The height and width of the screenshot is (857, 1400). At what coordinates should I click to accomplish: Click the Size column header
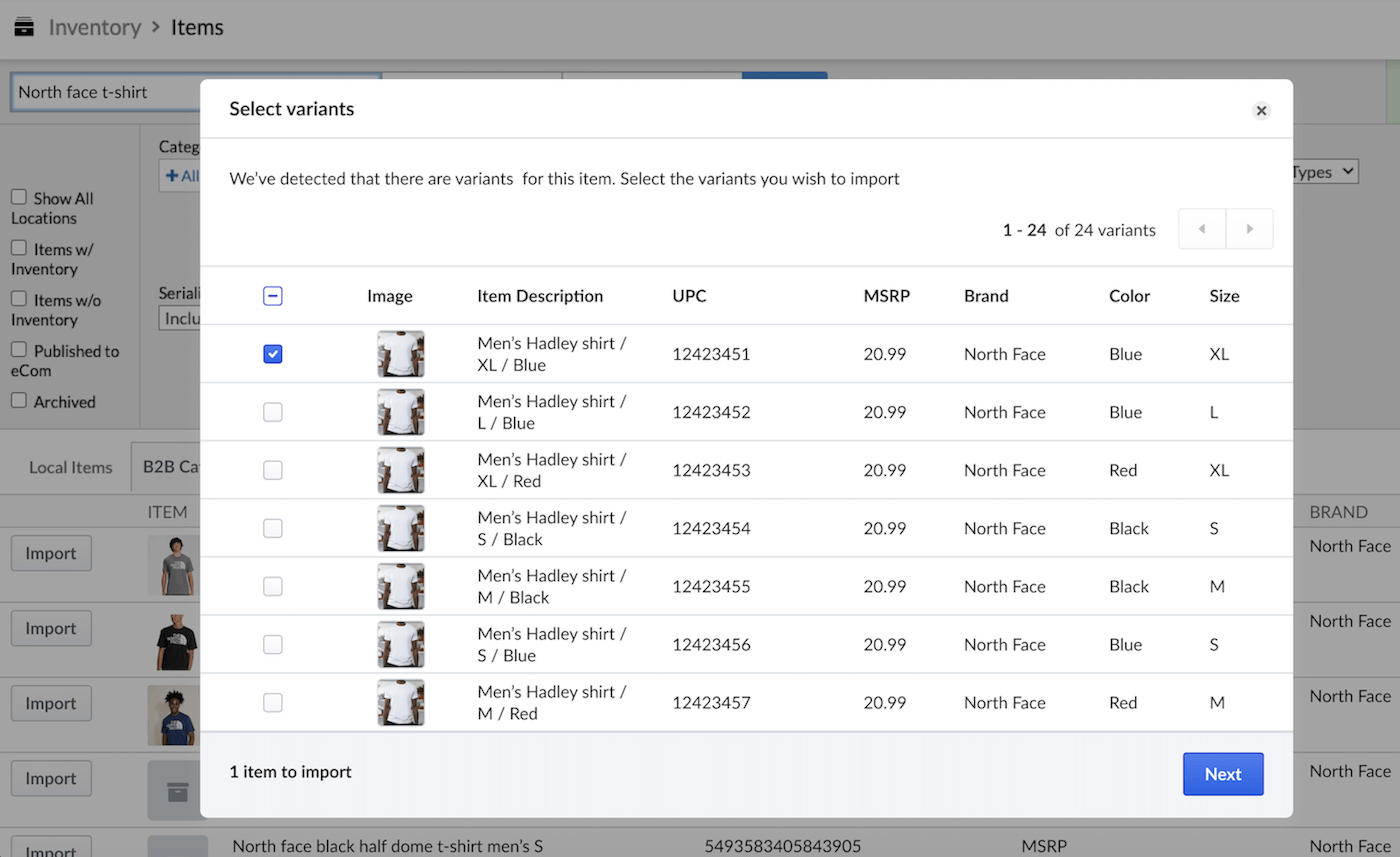tap(1224, 296)
